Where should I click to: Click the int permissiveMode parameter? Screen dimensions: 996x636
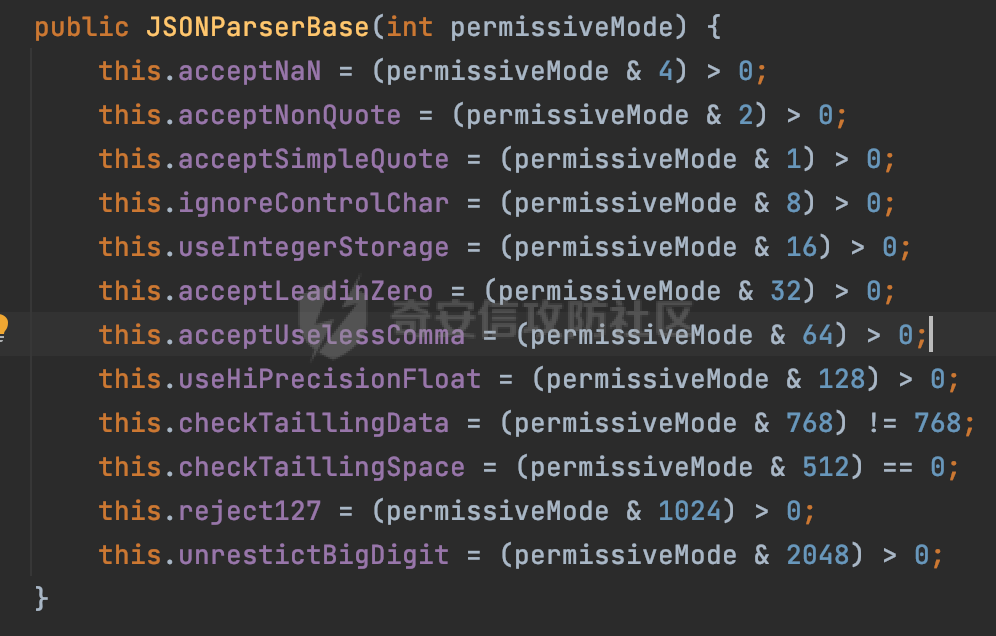click(x=530, y=27)
